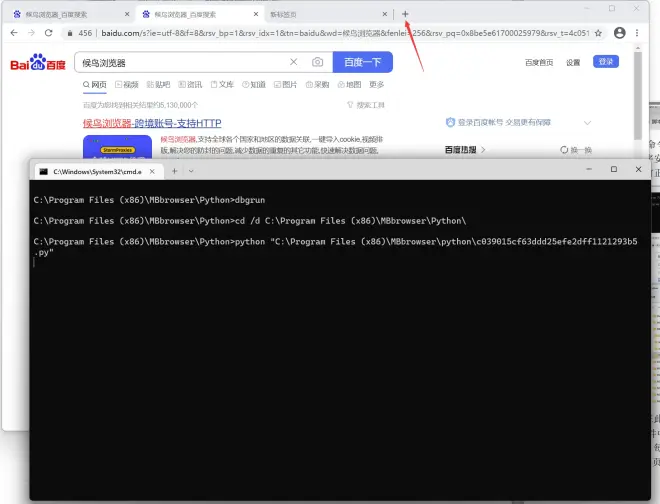Open Baidu image search camera icon

317,62
